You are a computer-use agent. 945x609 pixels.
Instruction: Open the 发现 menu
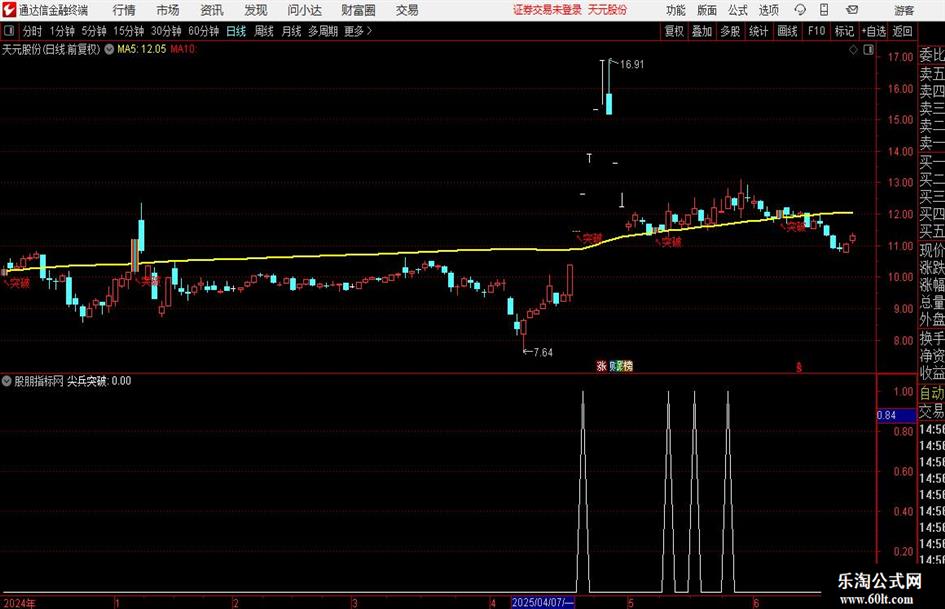[256, 10]
